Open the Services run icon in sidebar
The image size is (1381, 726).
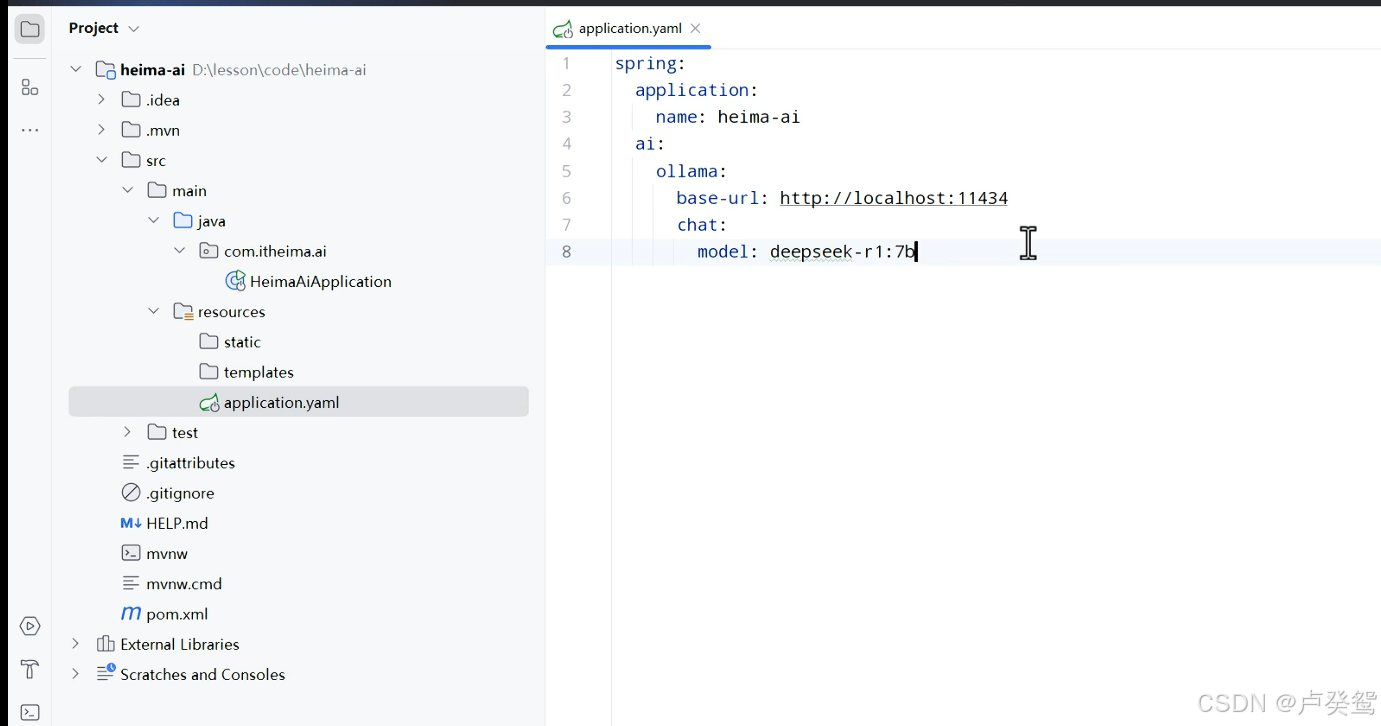pyautogui.click(x=30, y=626)
